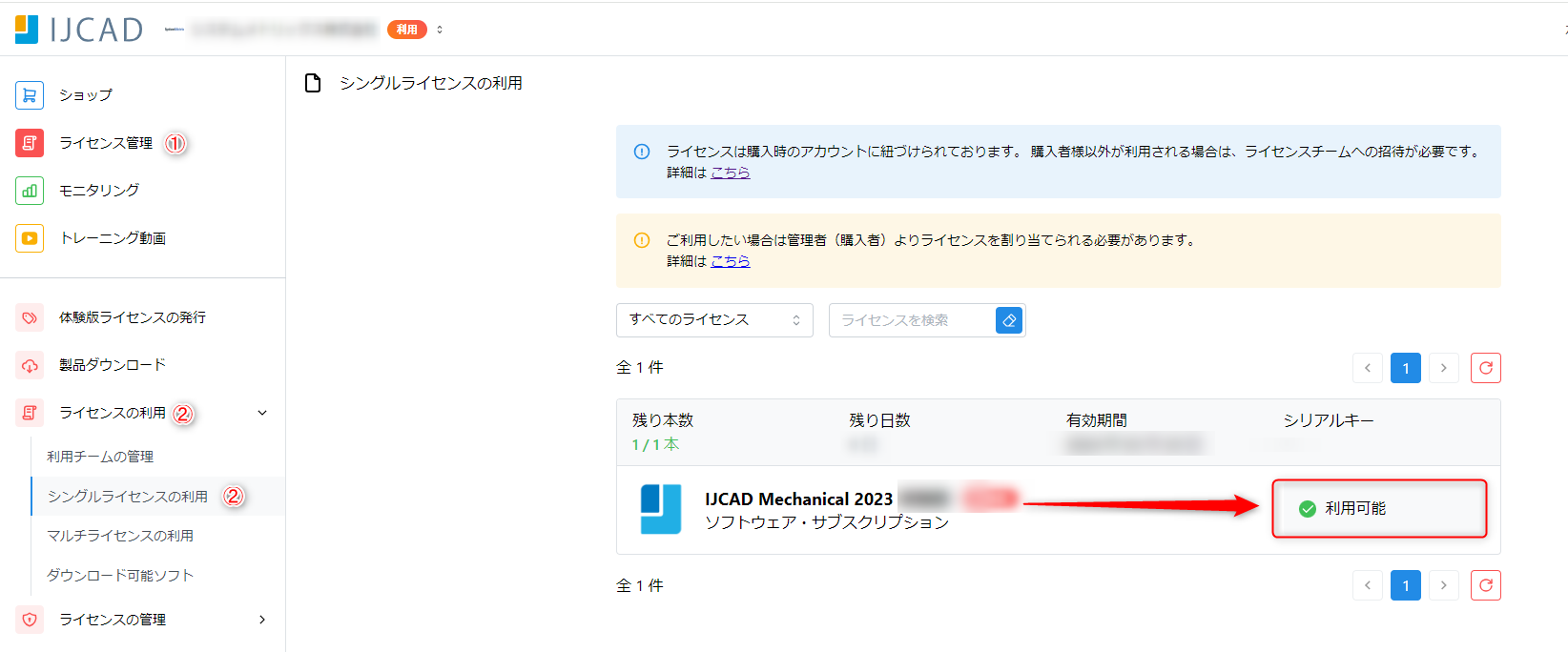
Task: Open the ショップ cart icon
Action: 30,95
